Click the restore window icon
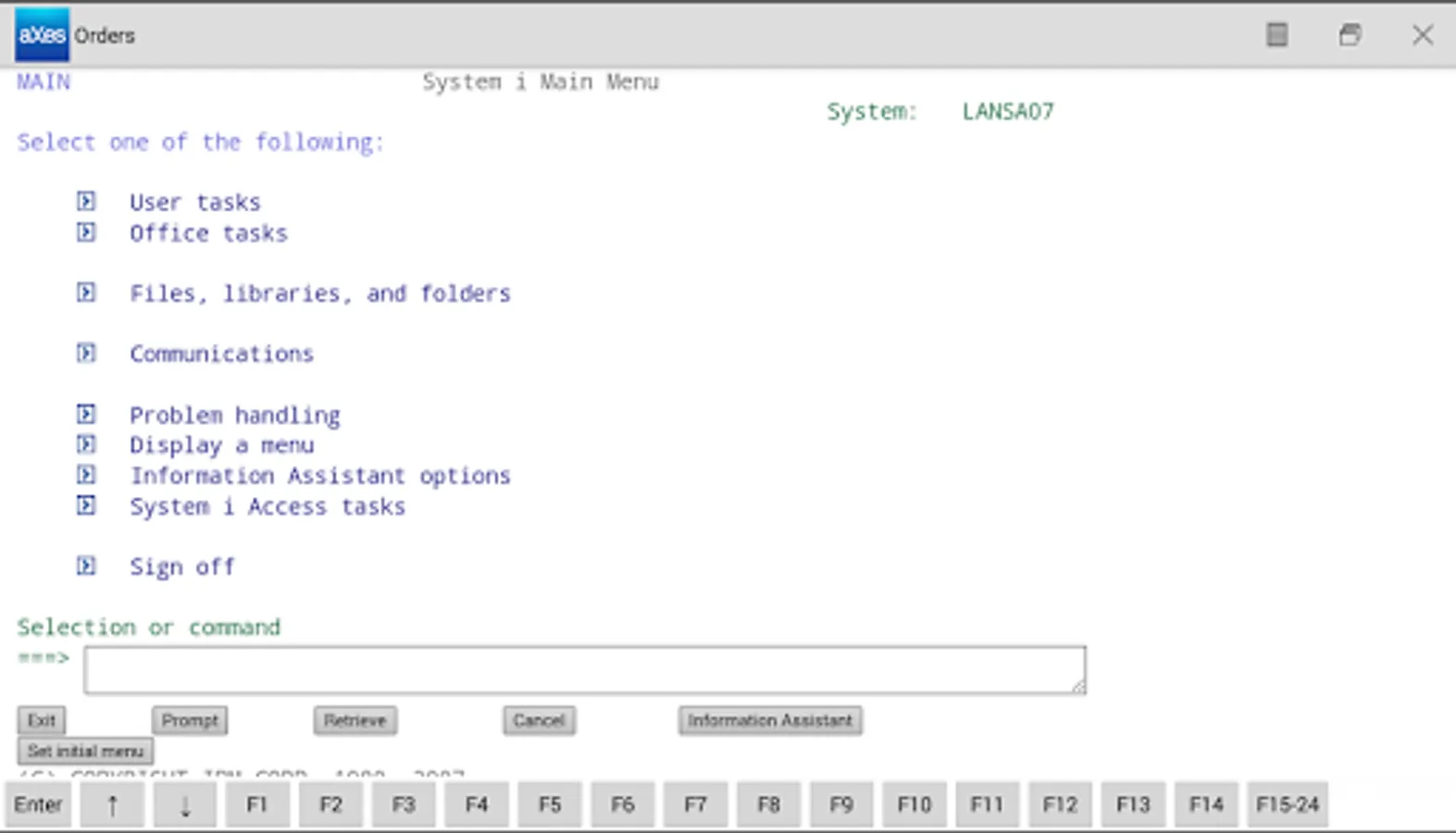The image size is (1456, 833). [x=1350, y=35]
